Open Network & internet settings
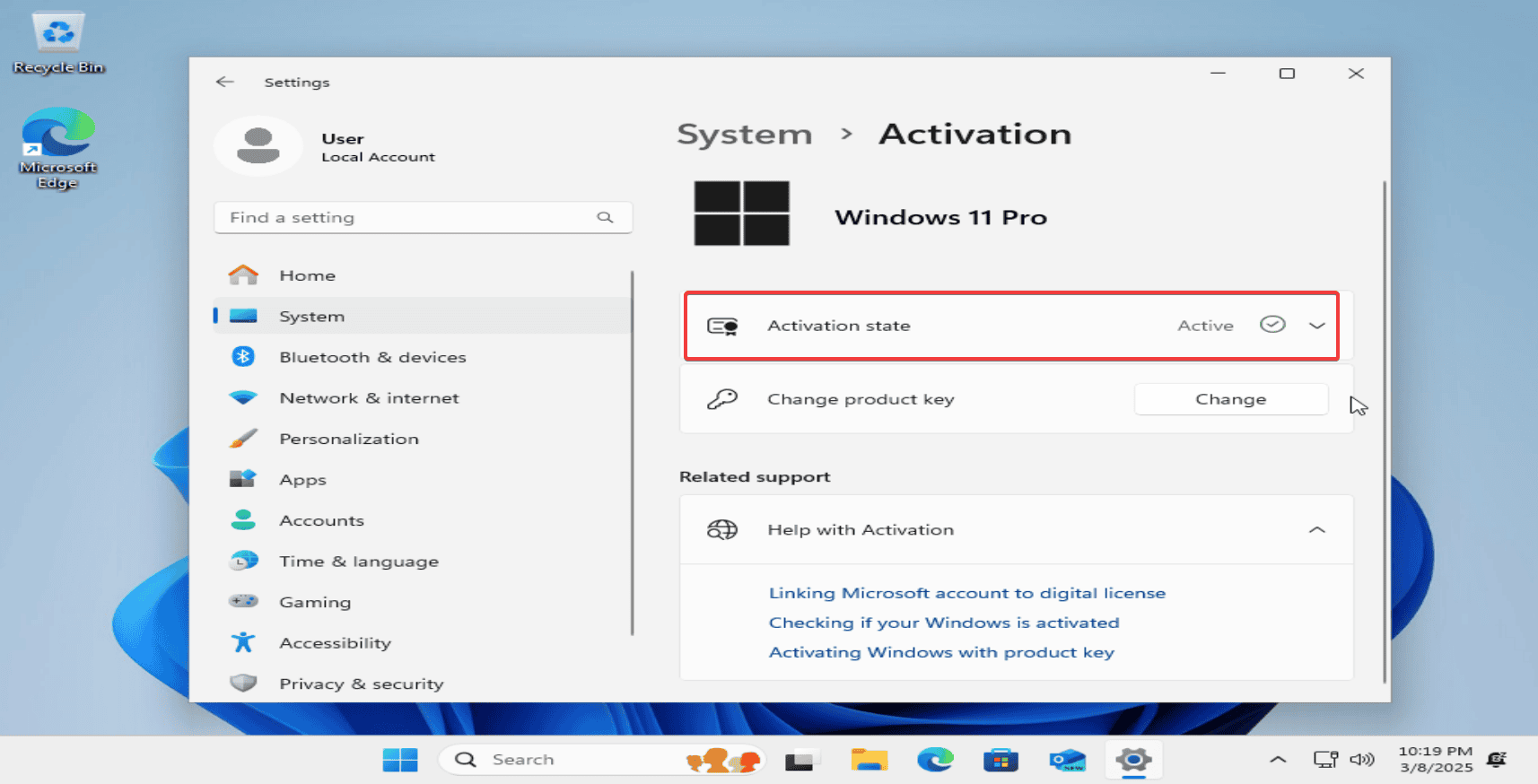 point(368,398)
